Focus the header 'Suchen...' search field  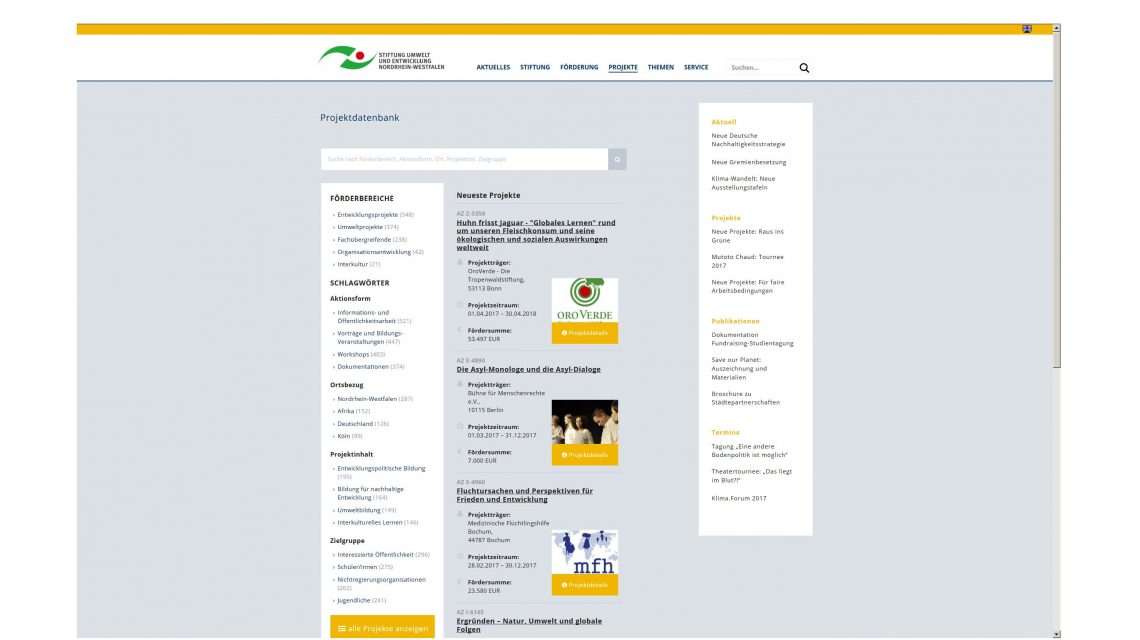click(x=760, y=68)
